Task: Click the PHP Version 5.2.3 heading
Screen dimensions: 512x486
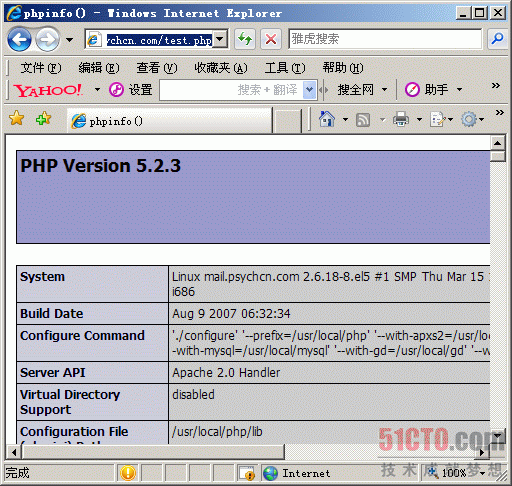Action: [x=100, y=166]
